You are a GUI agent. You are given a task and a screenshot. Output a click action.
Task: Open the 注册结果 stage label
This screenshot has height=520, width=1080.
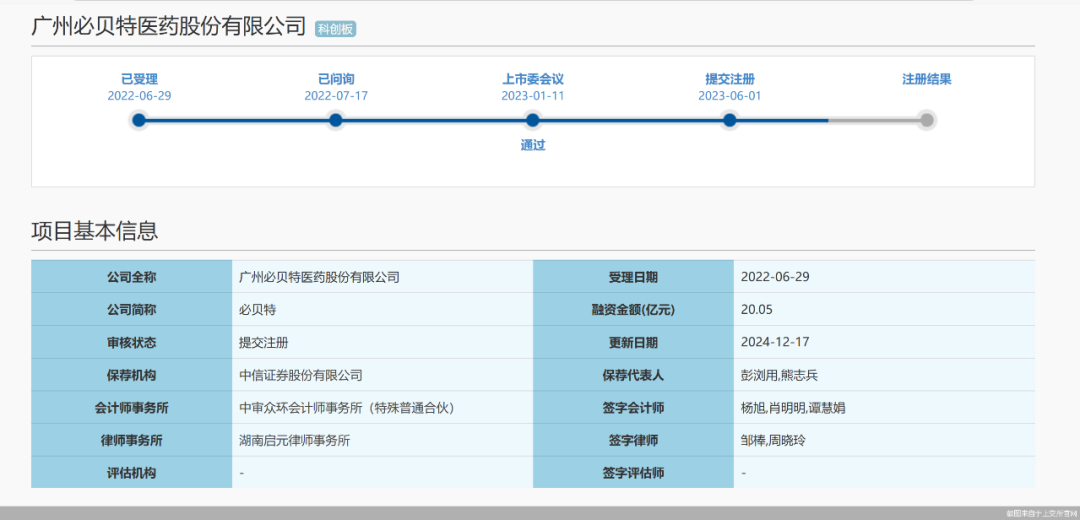pyautogui.click(x=927, y=79)
